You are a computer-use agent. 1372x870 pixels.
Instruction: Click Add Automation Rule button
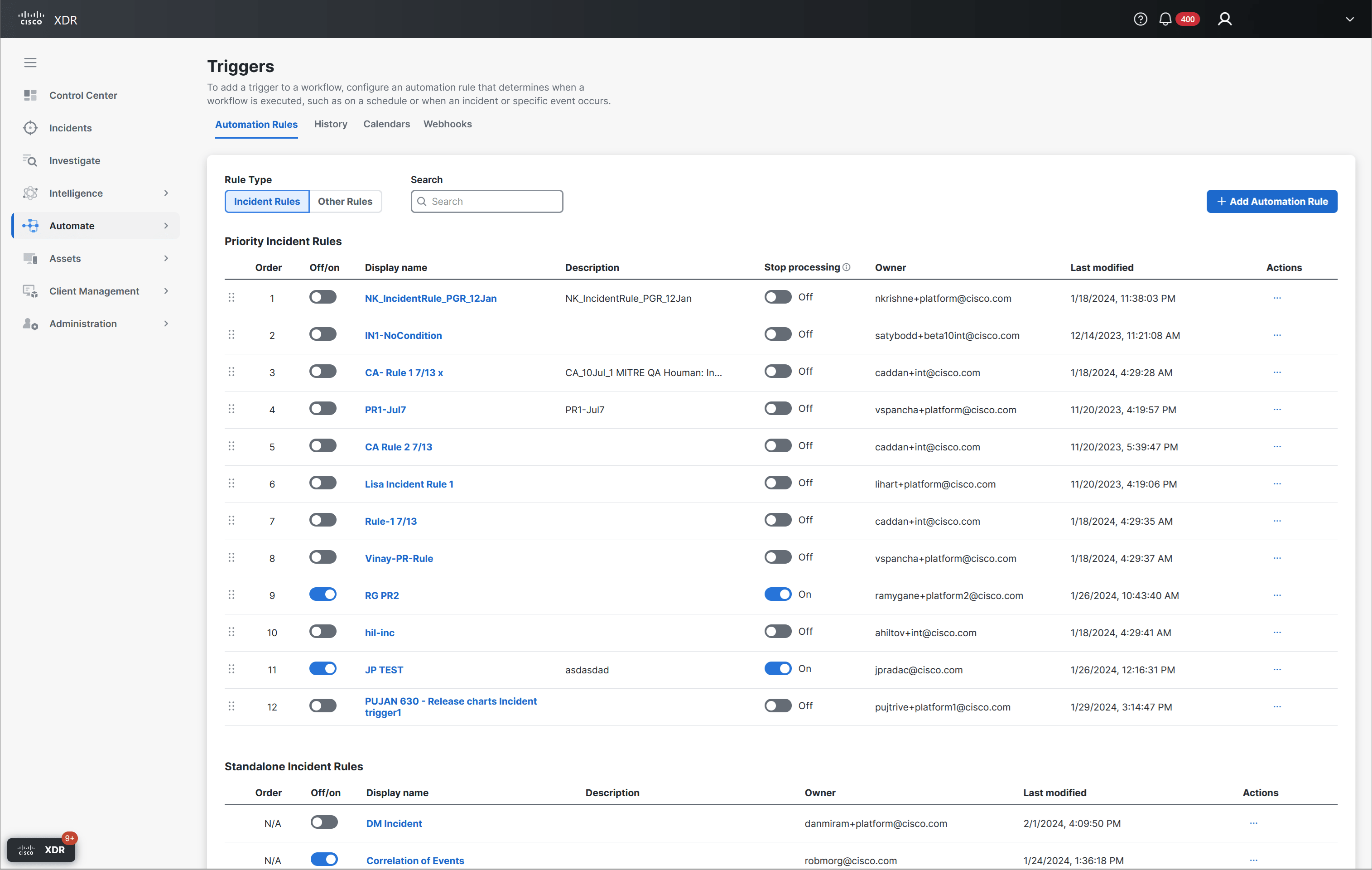click(x=1272, y=201)
